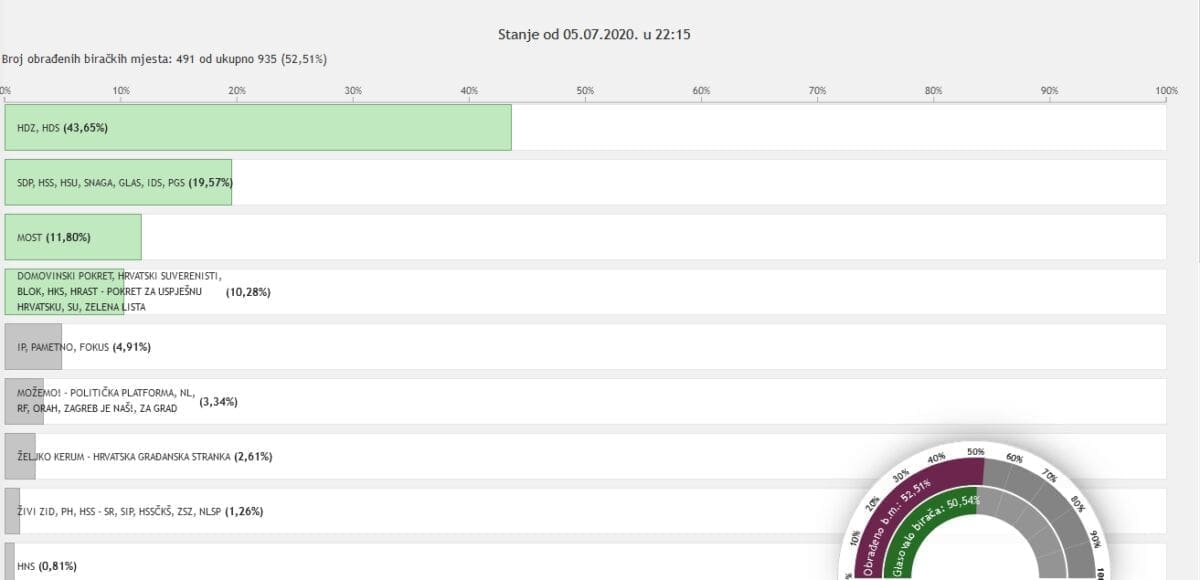Image resolution: width=1200 pixels, height=580 pixels.
Task: Click the 50% label on the horizontal axis
Action: point(585,91)
